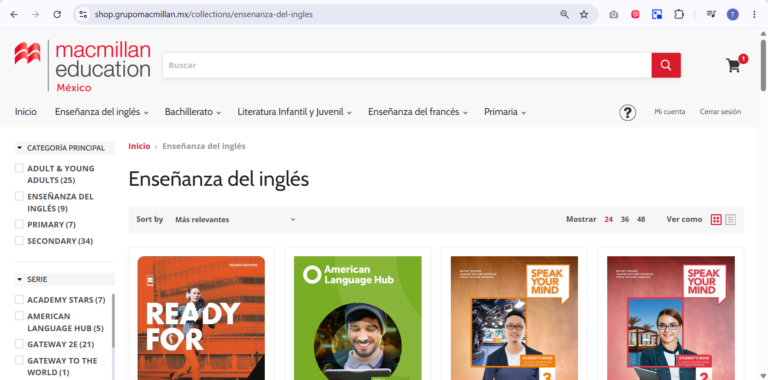Image resolution: width=768 pixels, height=380 pixels.
Task: Open the browser extensions puzzle icon
Action: (679, 14)
